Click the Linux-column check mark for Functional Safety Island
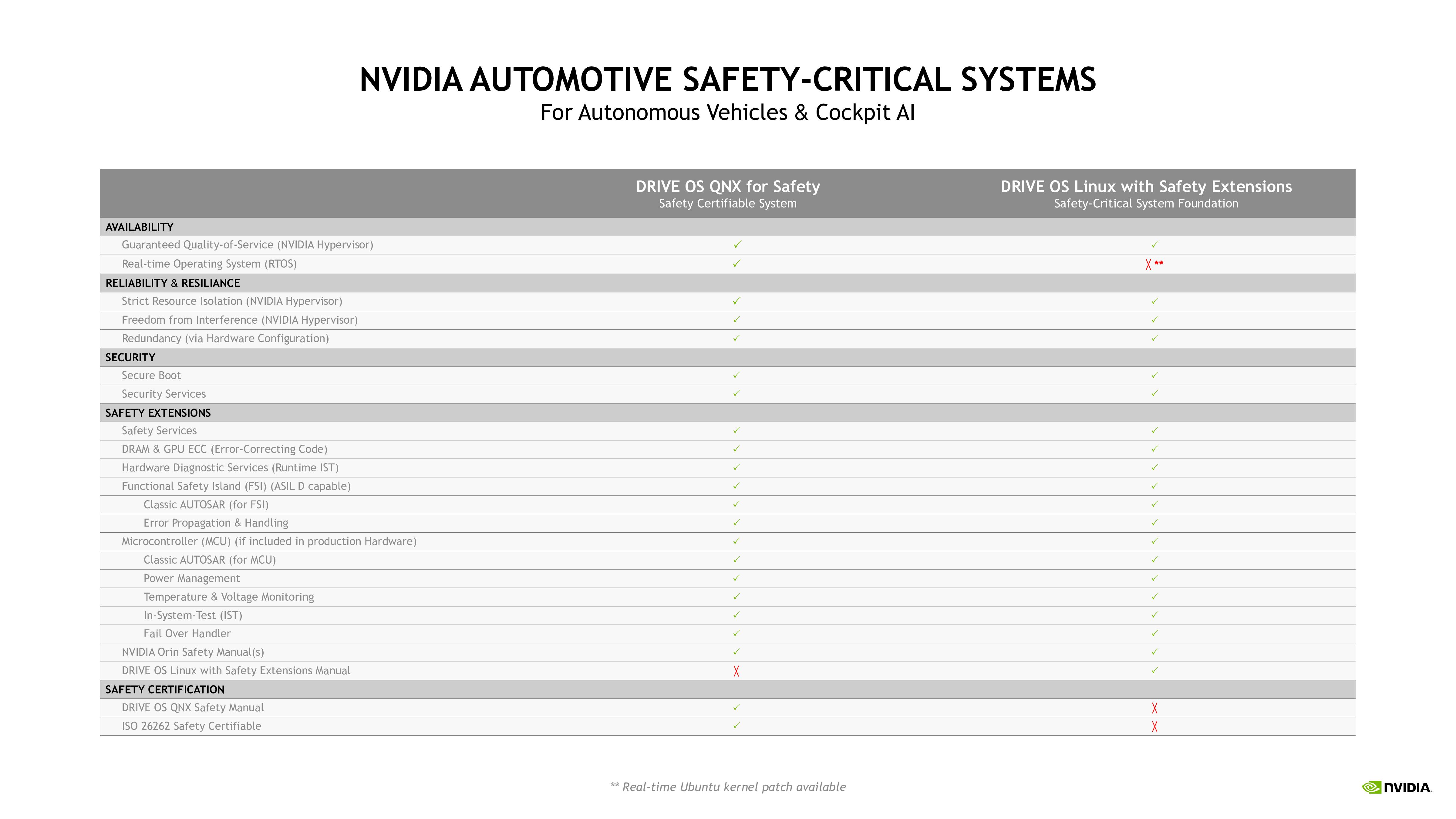Screen dimensions: 1456x819 point(1155,486)
